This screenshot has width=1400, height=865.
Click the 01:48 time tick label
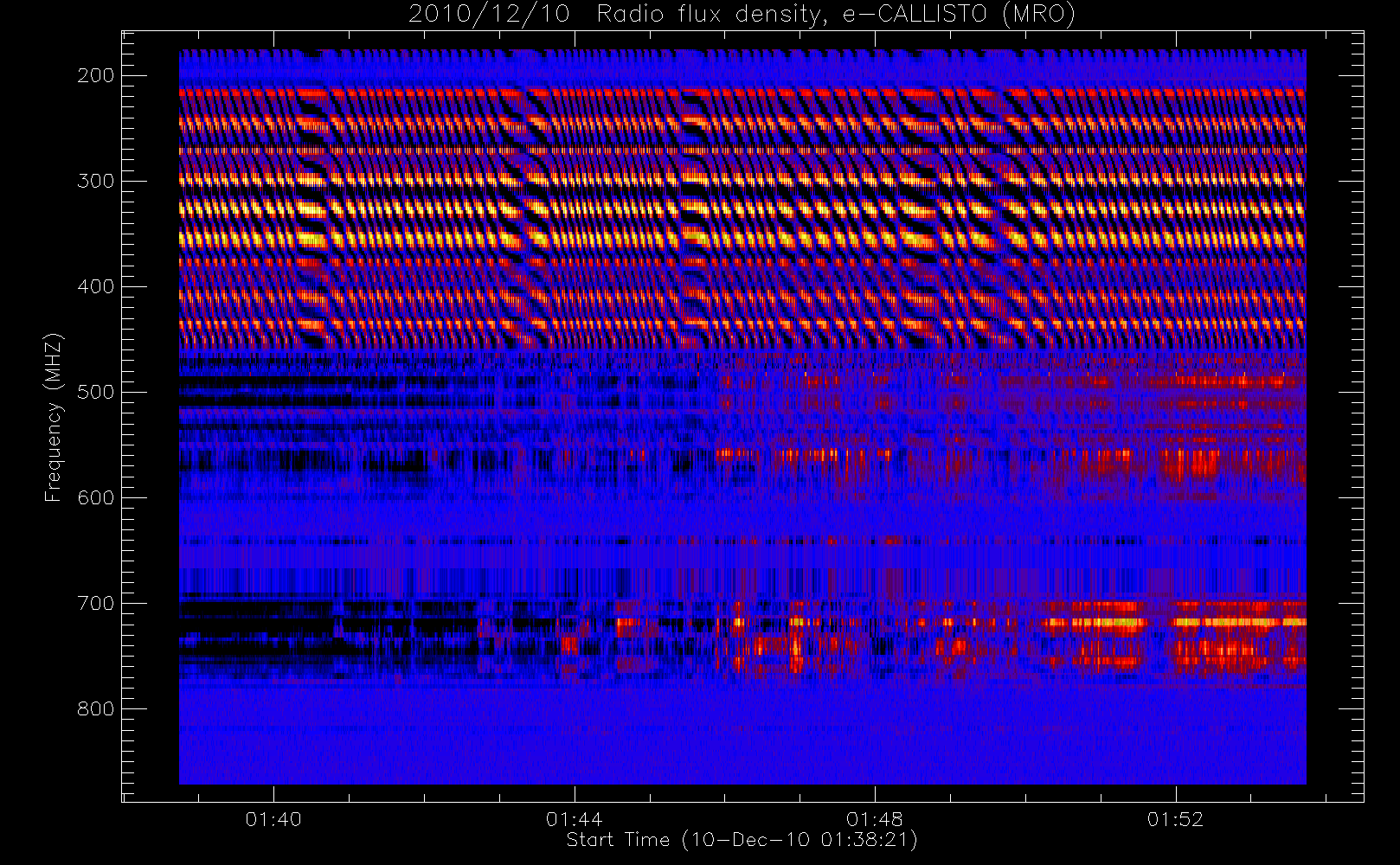(x=875, y=819)
